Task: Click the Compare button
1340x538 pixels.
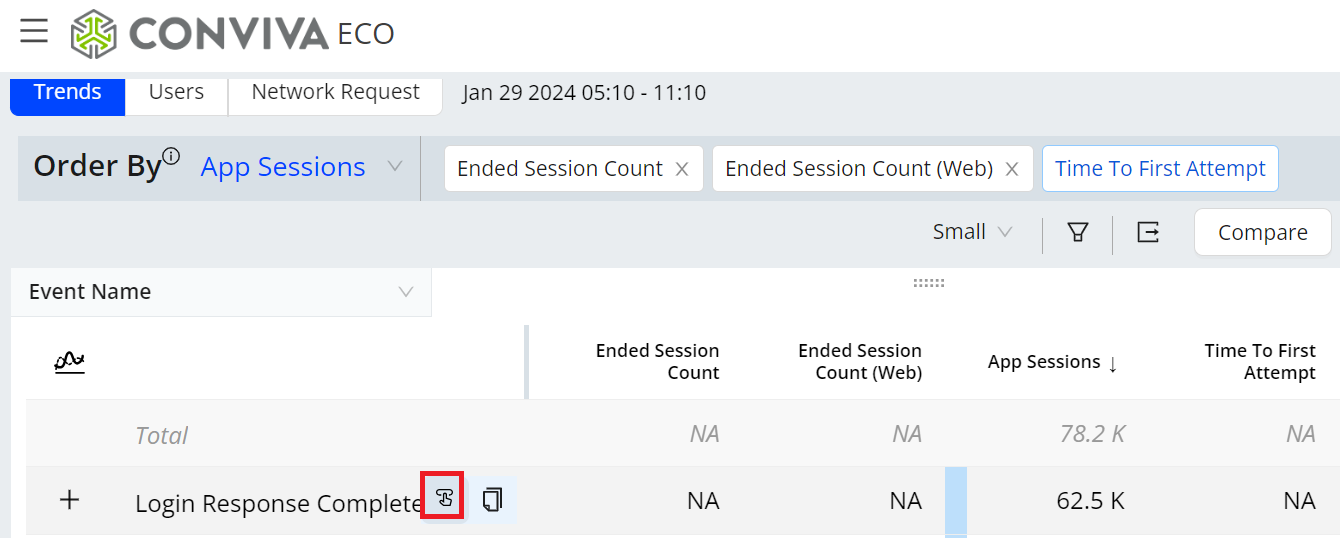Action: 1262,232
